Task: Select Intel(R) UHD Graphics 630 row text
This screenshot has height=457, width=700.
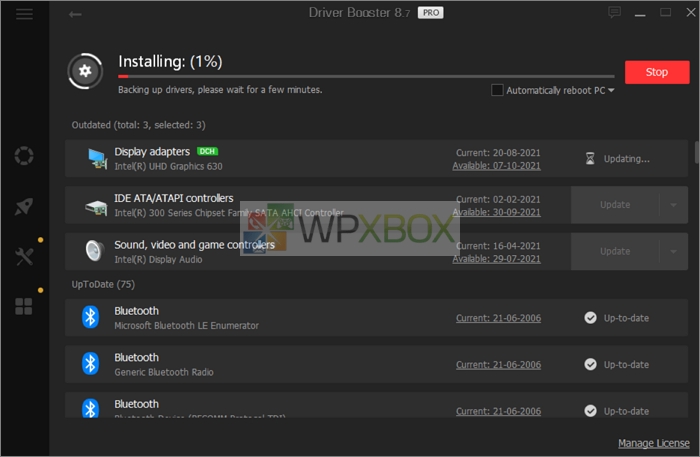Action: [x=168, y=166]
